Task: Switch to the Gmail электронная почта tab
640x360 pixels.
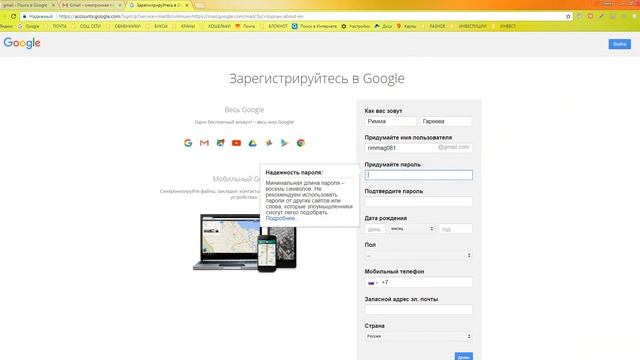Action: (x=90, y=5)
